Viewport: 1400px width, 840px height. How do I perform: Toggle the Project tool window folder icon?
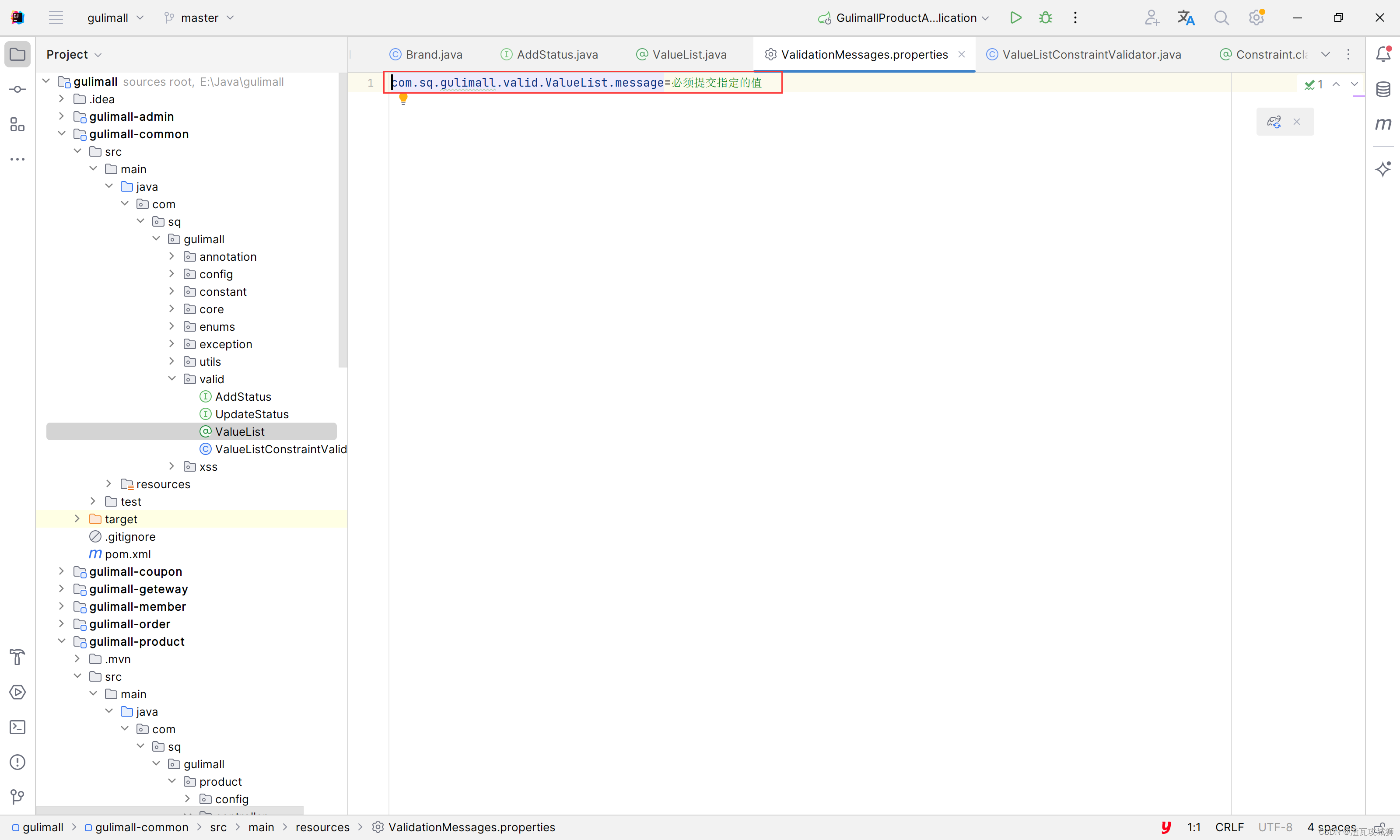[17, 54]
